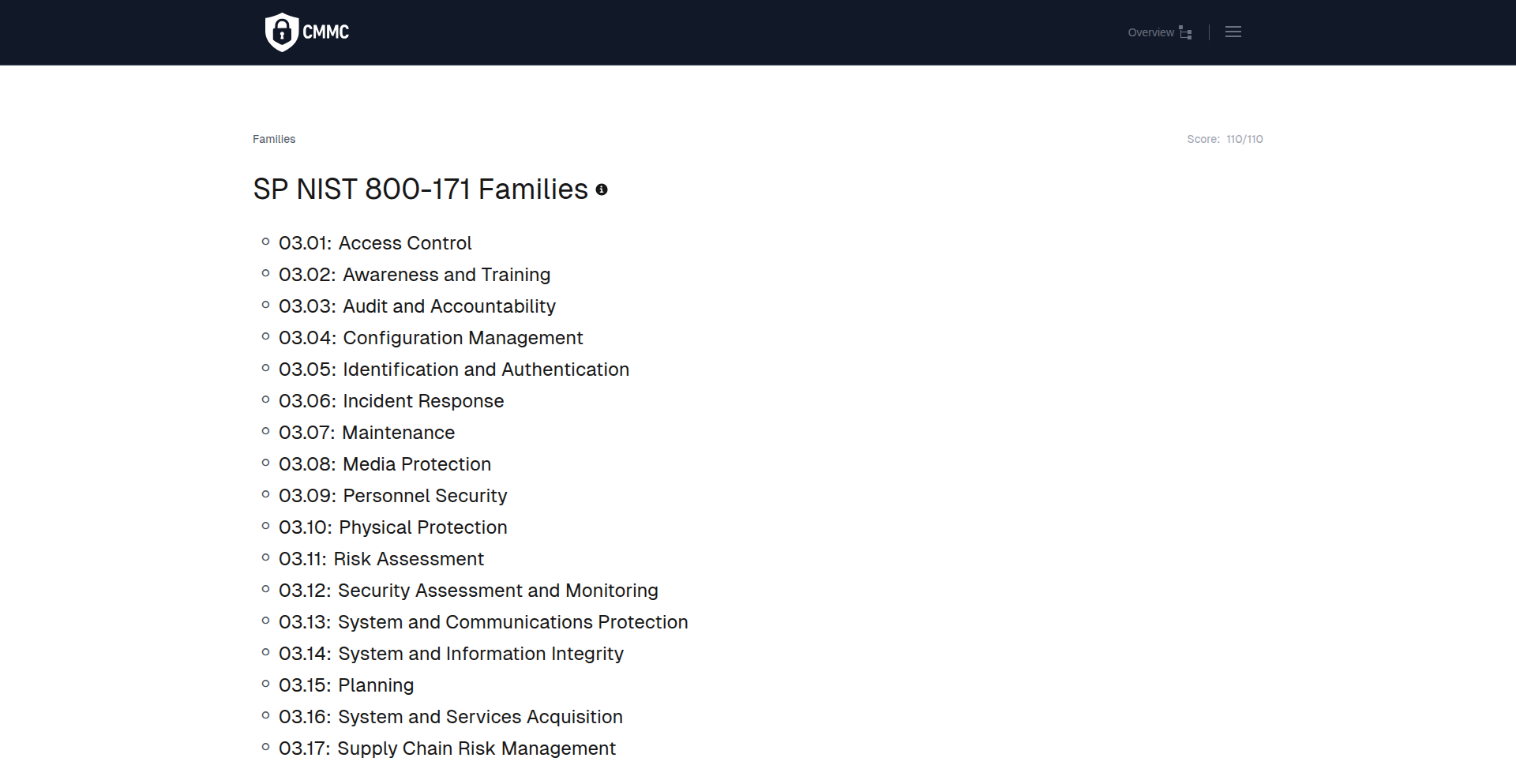The height and width of the screenshot is (784, 1516).
Task: Click the SP NIST 800-171 Families heading
Action: (x=420, y=189)
